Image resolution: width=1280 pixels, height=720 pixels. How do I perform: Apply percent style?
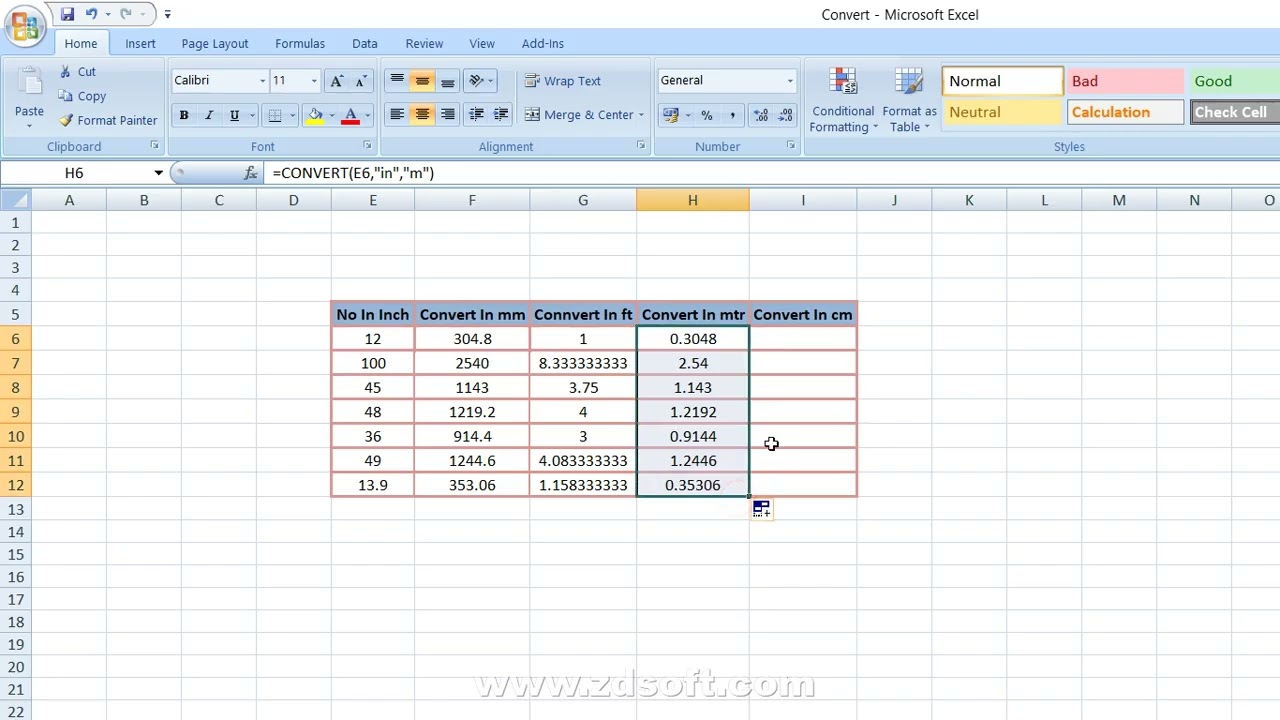[x=707, y=115]
